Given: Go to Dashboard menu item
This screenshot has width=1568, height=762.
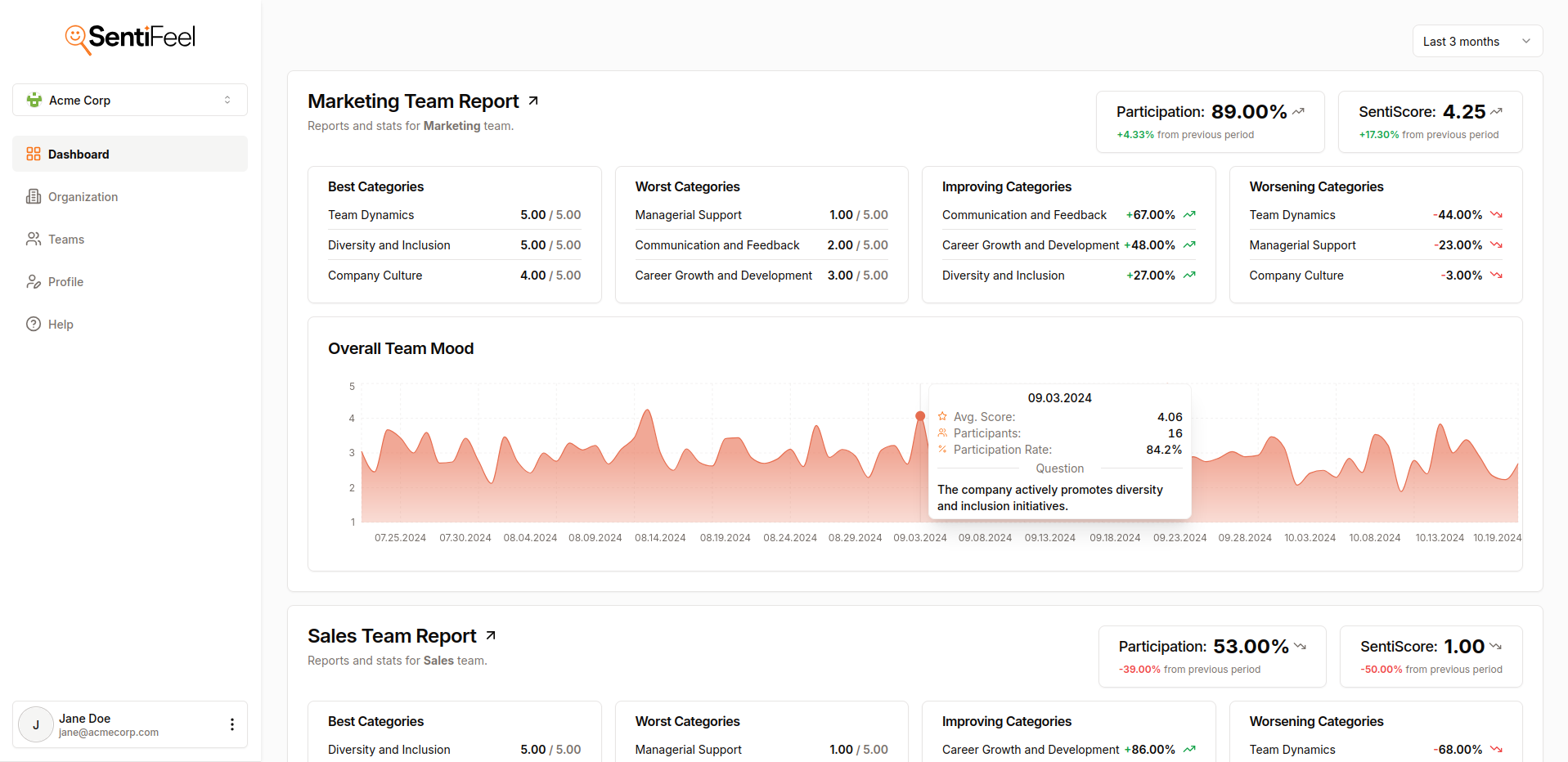Looking at the screenshot, I should pyautogui.click(x=130, y=154).
